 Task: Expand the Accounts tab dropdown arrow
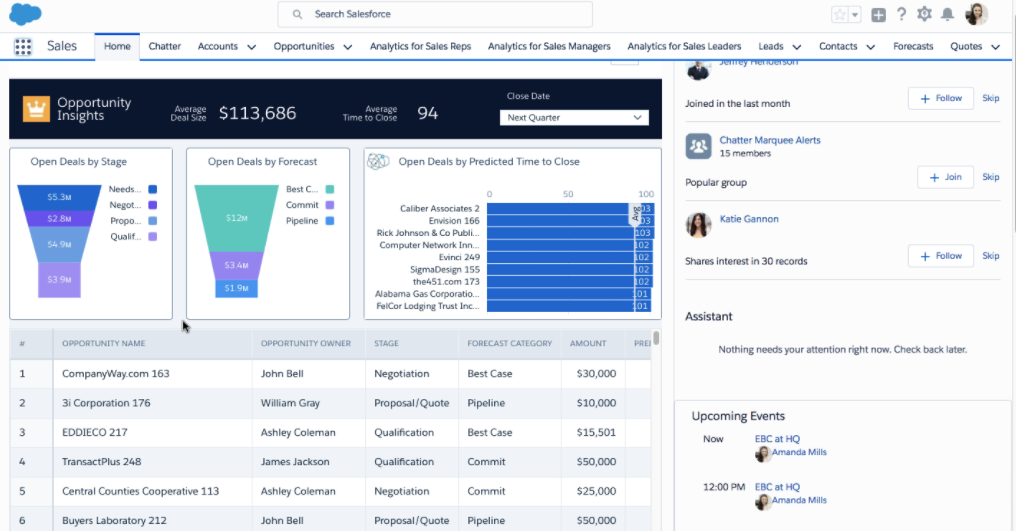click(251, 47)
